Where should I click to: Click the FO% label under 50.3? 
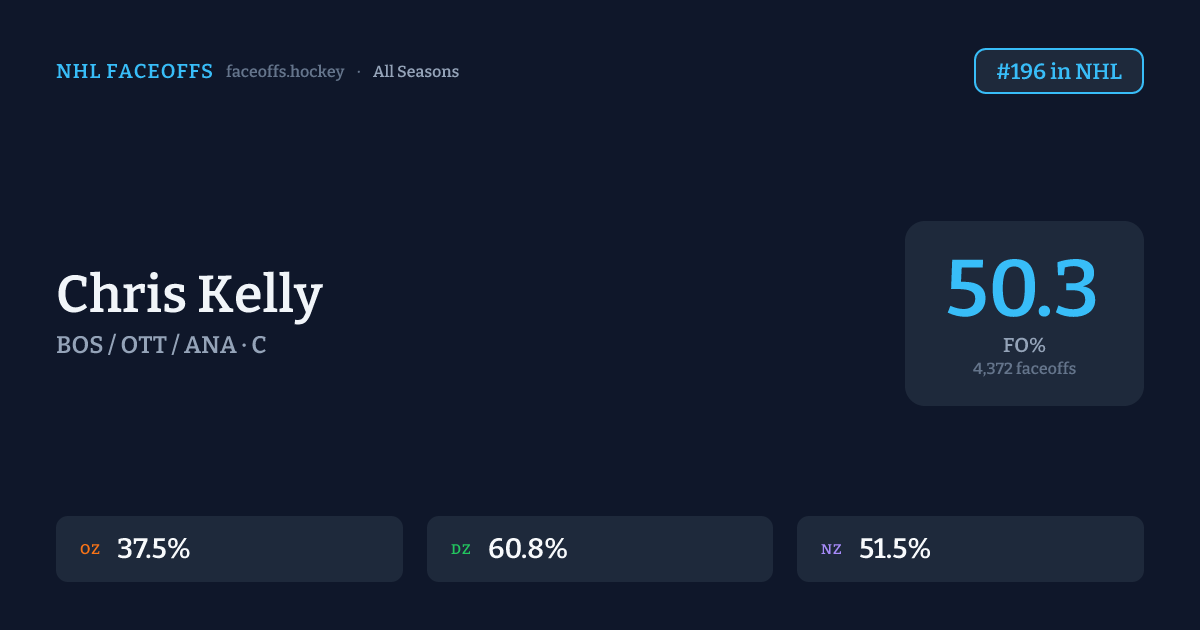1024,346
